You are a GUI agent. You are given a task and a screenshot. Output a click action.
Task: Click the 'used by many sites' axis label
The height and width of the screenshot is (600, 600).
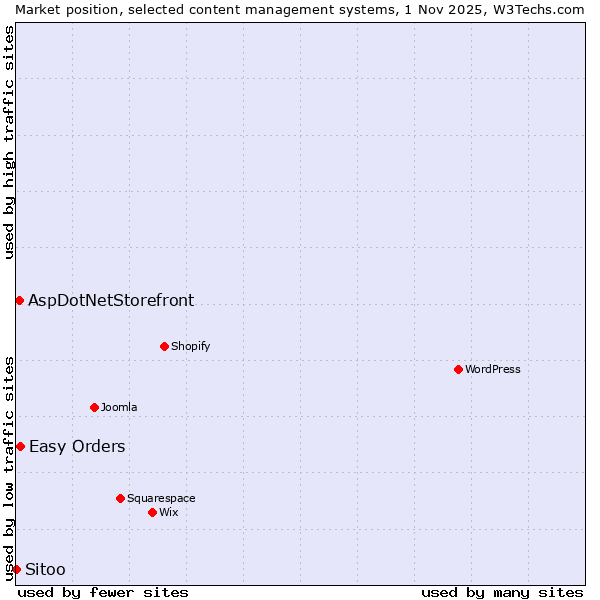click(502, 592)
